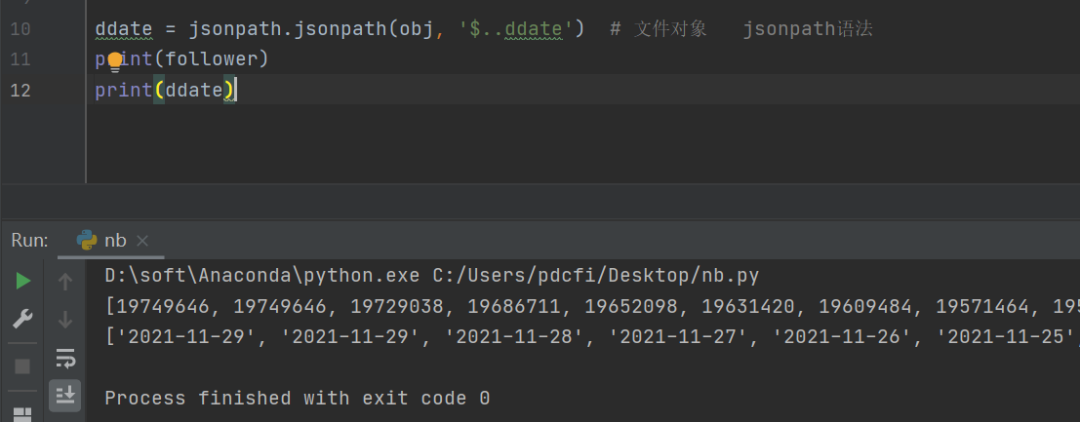
Task: Click 'Process finished with exit code 0'
Action: [297, 398]
